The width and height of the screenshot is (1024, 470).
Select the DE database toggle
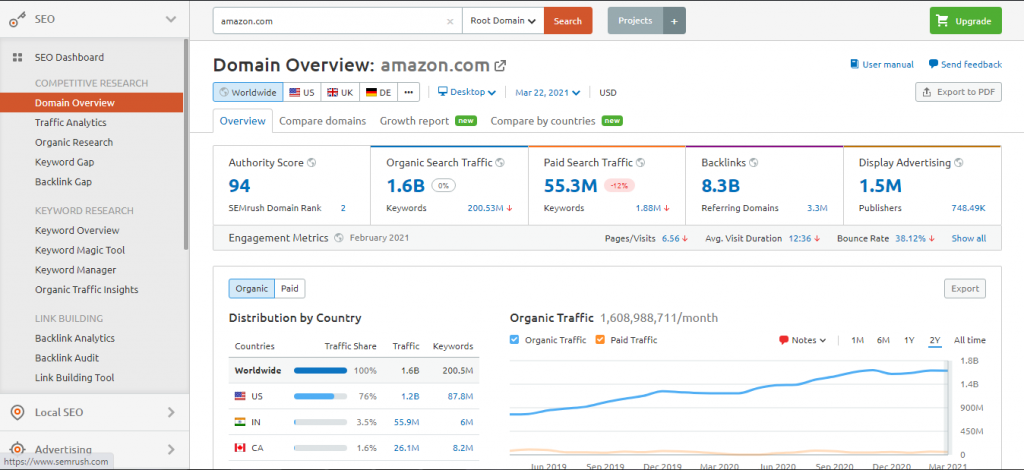click(378, 92)
